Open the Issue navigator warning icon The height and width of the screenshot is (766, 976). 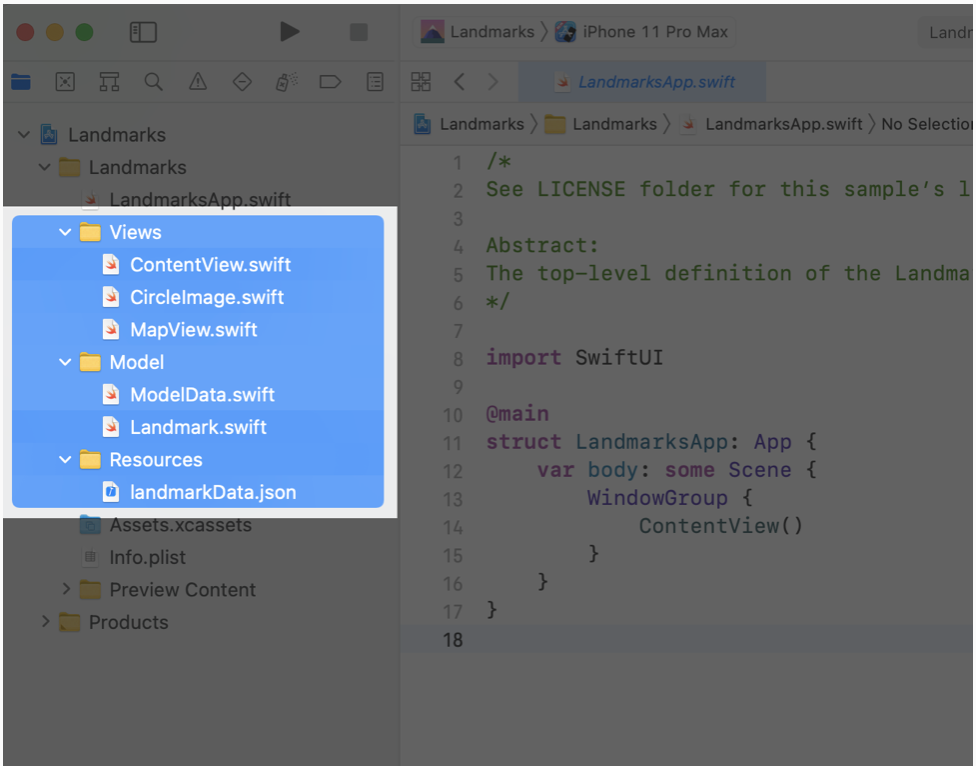198,82
